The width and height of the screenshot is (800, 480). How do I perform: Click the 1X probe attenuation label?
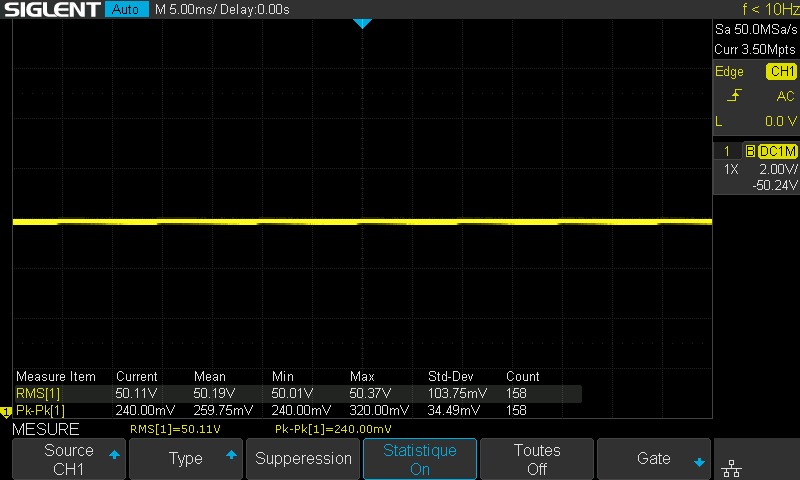coord(731,169)
